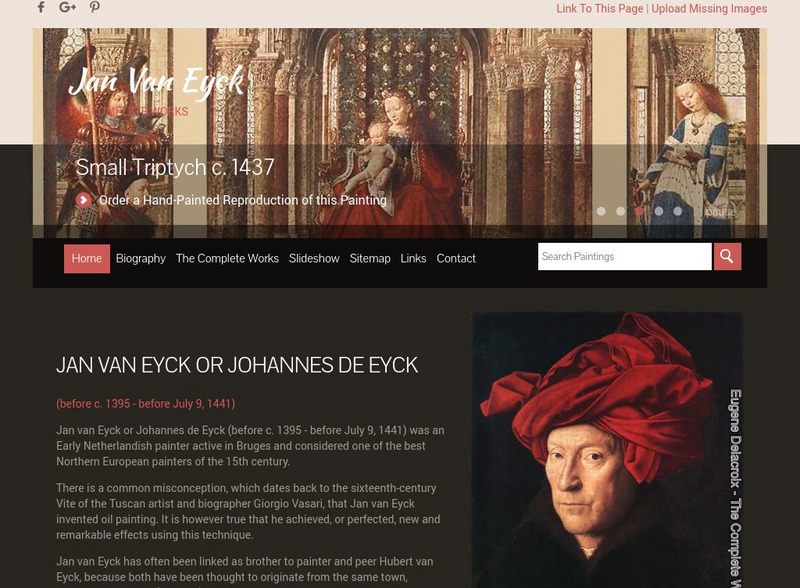Image resolution: width=800 pixels, height=588 pixels.
Task: Go to The Complete Works page
Action: coord(228,259)
